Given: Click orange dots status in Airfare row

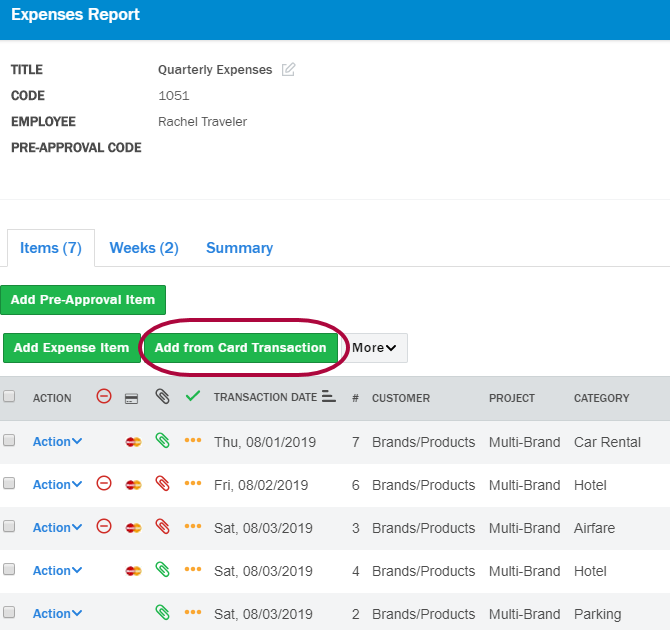Looking at the screenshot, I should click(x=193, y=526).
